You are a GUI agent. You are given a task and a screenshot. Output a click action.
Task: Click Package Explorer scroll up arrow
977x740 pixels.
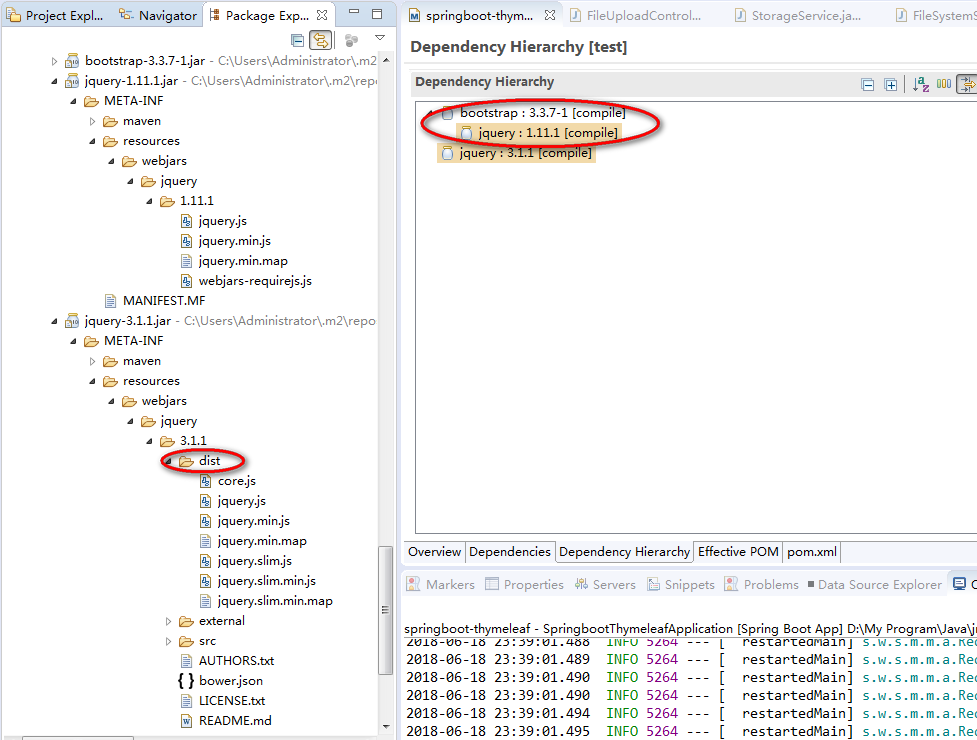point(386,60)
